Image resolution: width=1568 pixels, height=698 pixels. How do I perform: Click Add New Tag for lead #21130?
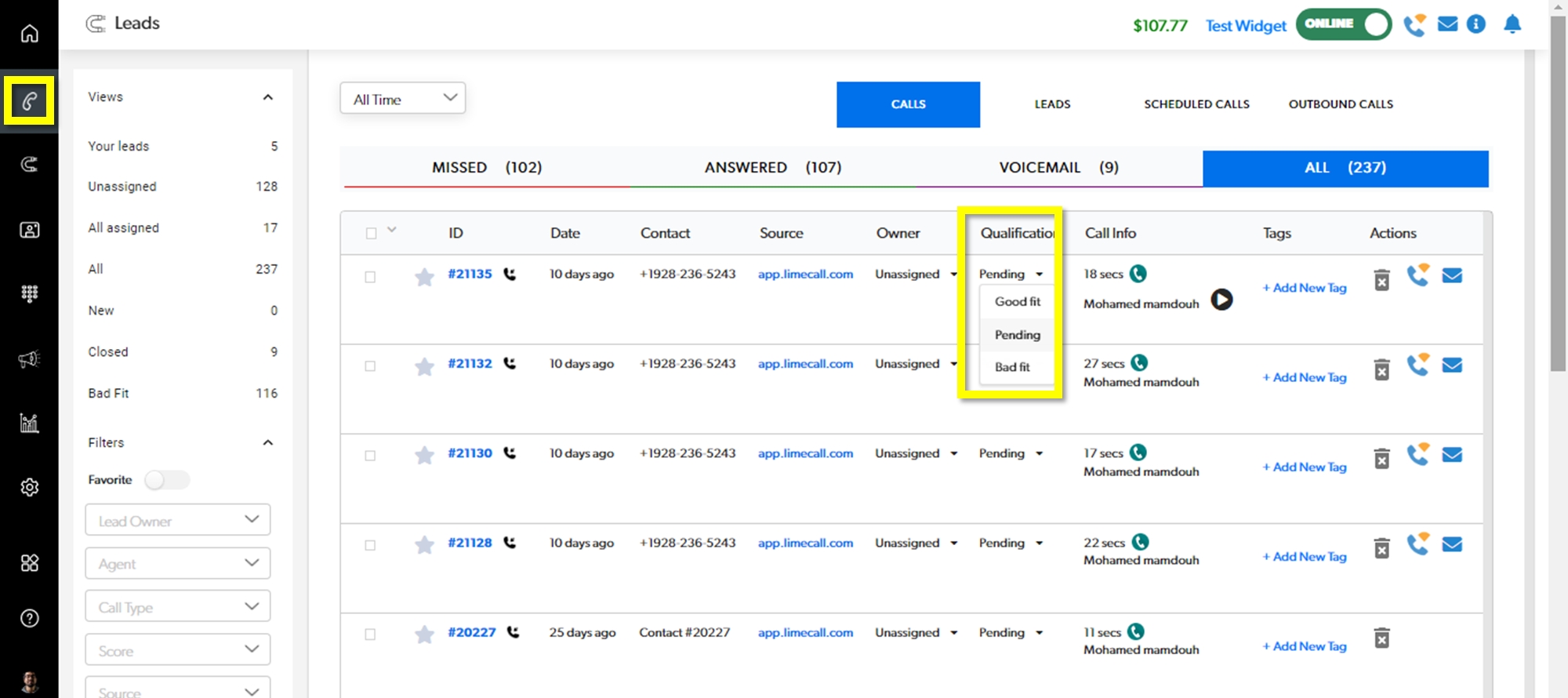(1304, 467)
